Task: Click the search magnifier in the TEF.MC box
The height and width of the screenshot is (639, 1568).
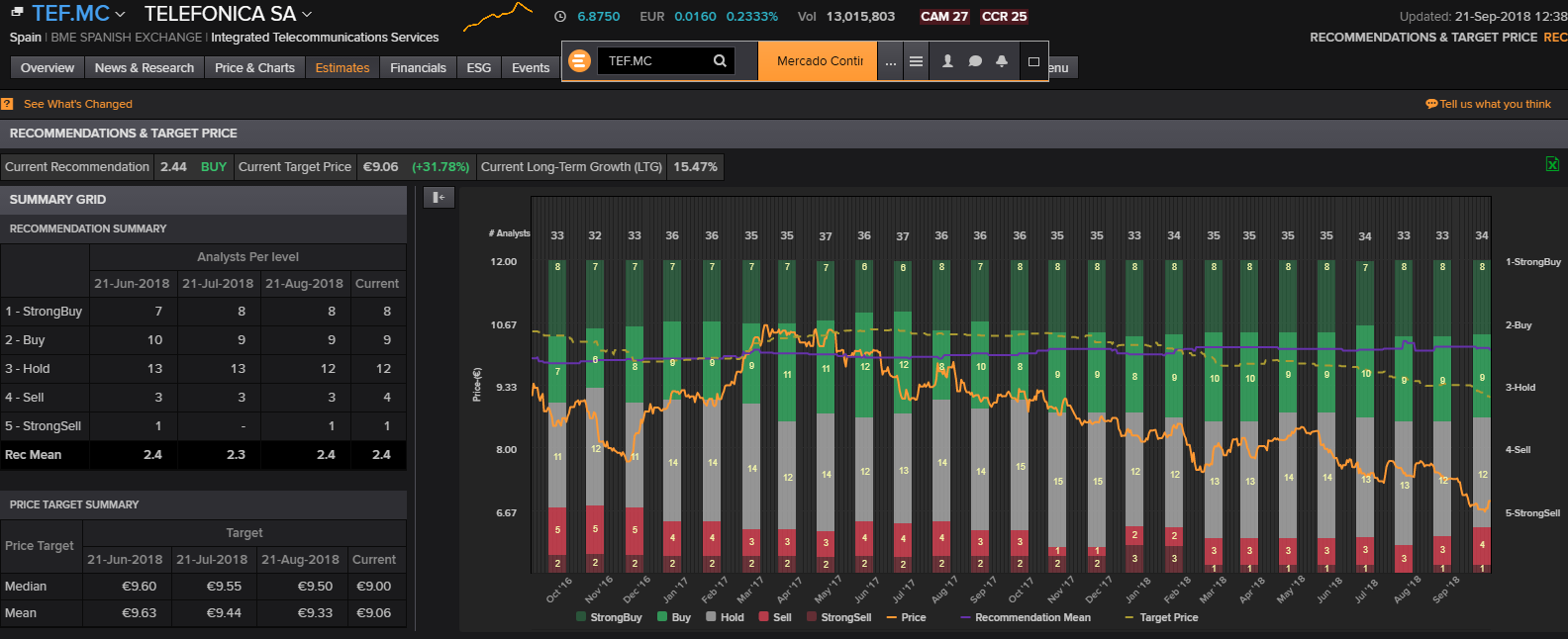Action: click(x=720, y=61)
